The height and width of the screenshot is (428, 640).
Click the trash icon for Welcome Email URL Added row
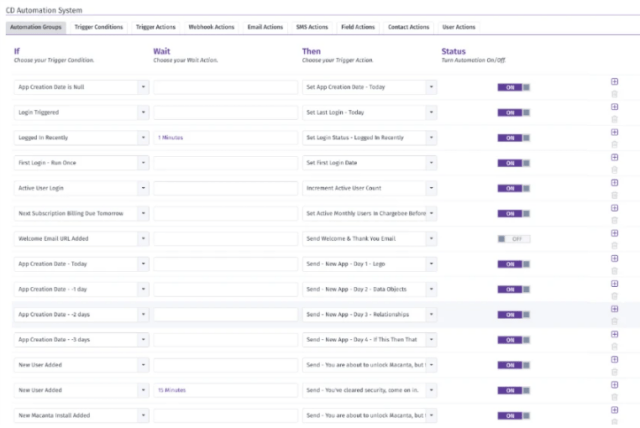(x=614, y=244)
